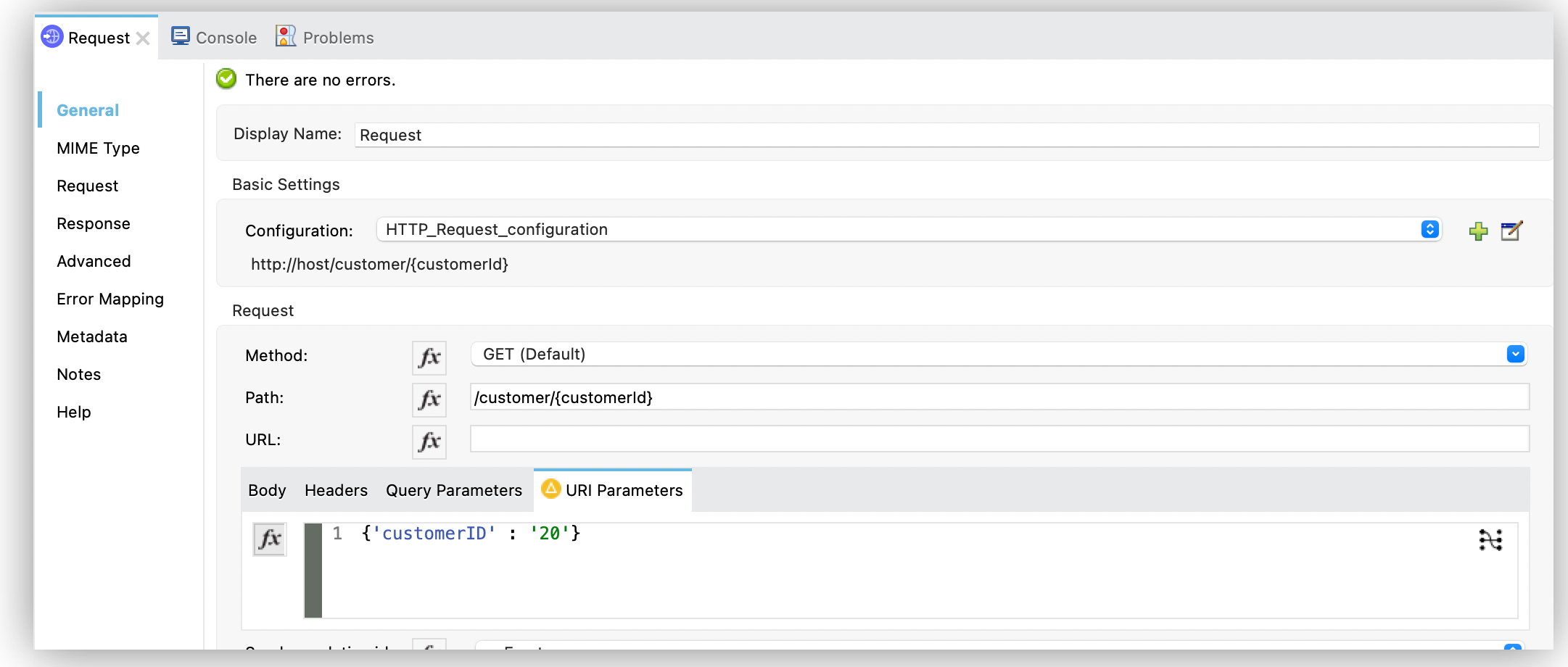Viewport: 1568px width, 667px height.
Task: Toggle expression mode fx button for Method
Action: (x=429, y=357)
